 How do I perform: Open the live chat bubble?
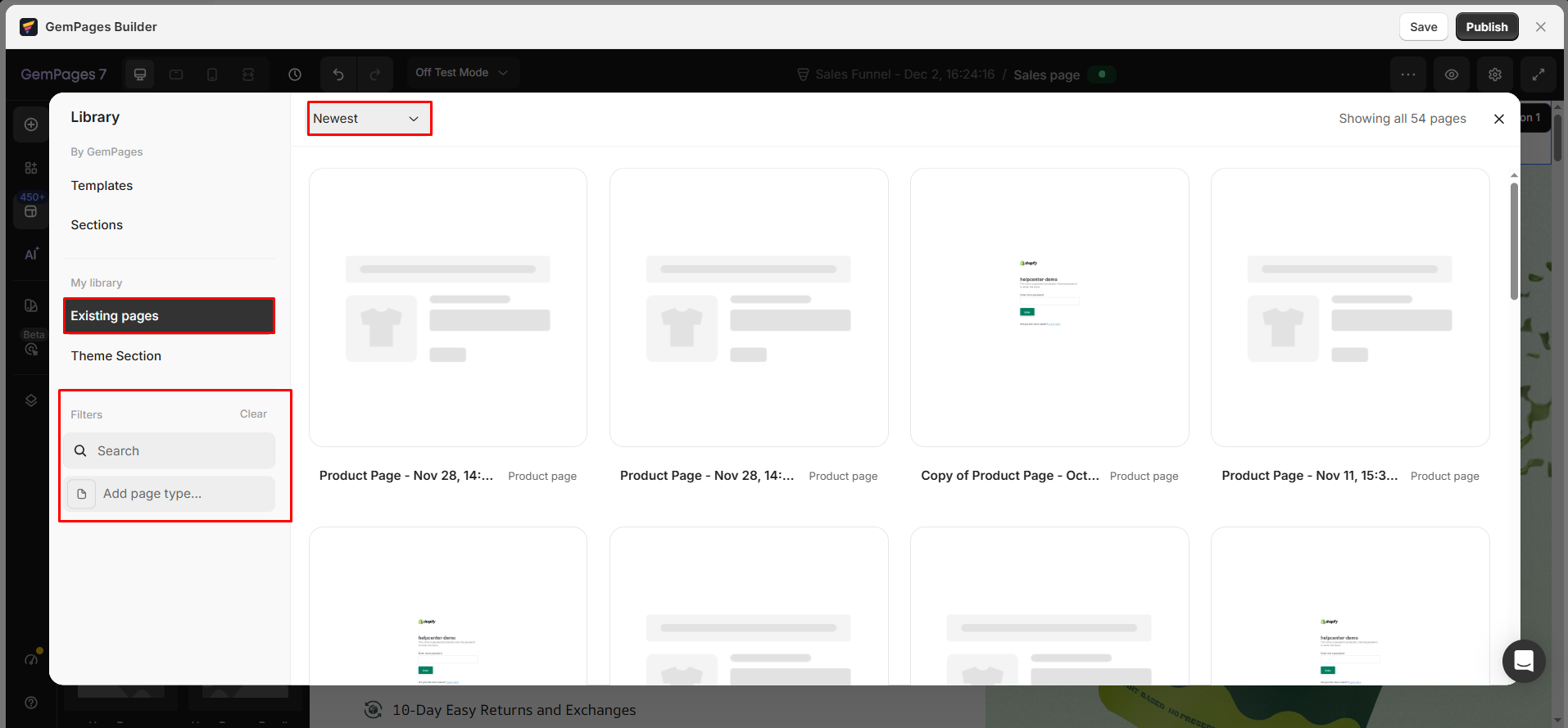pyautogui.click(x=1524, y=661)
